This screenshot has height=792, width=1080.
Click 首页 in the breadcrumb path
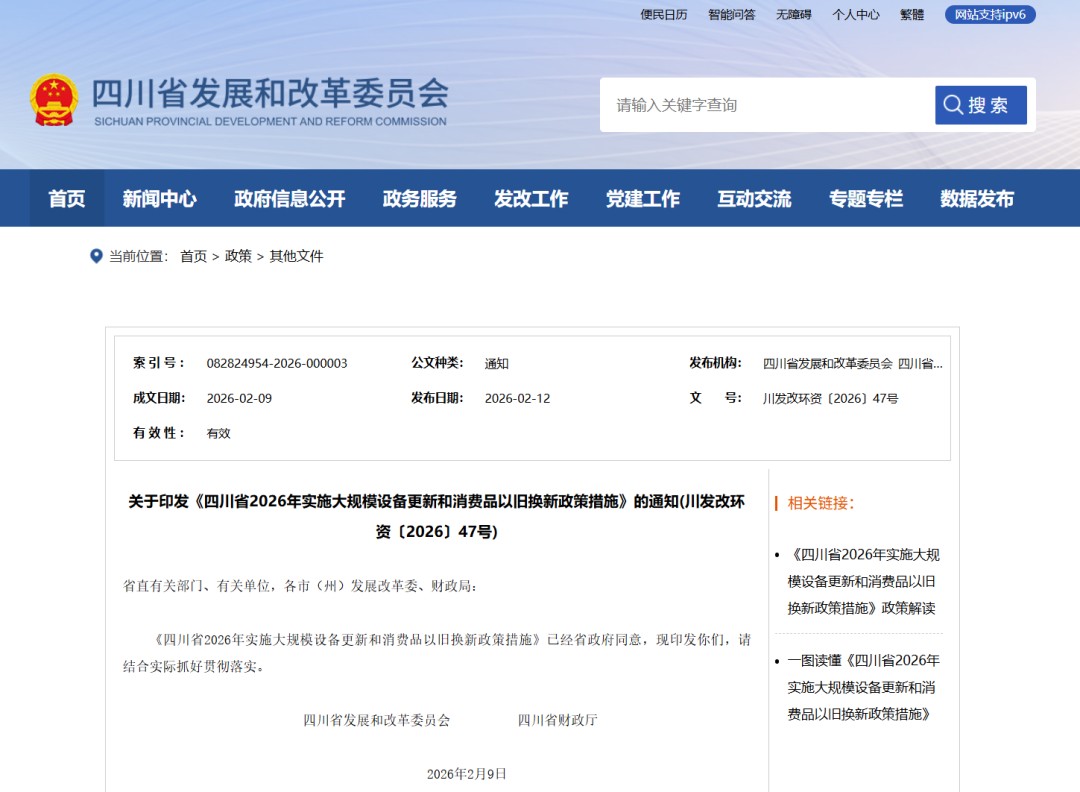[194, 256]
